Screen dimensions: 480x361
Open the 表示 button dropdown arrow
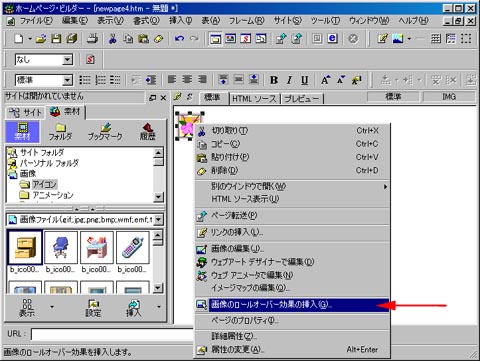tap(52, 307)
